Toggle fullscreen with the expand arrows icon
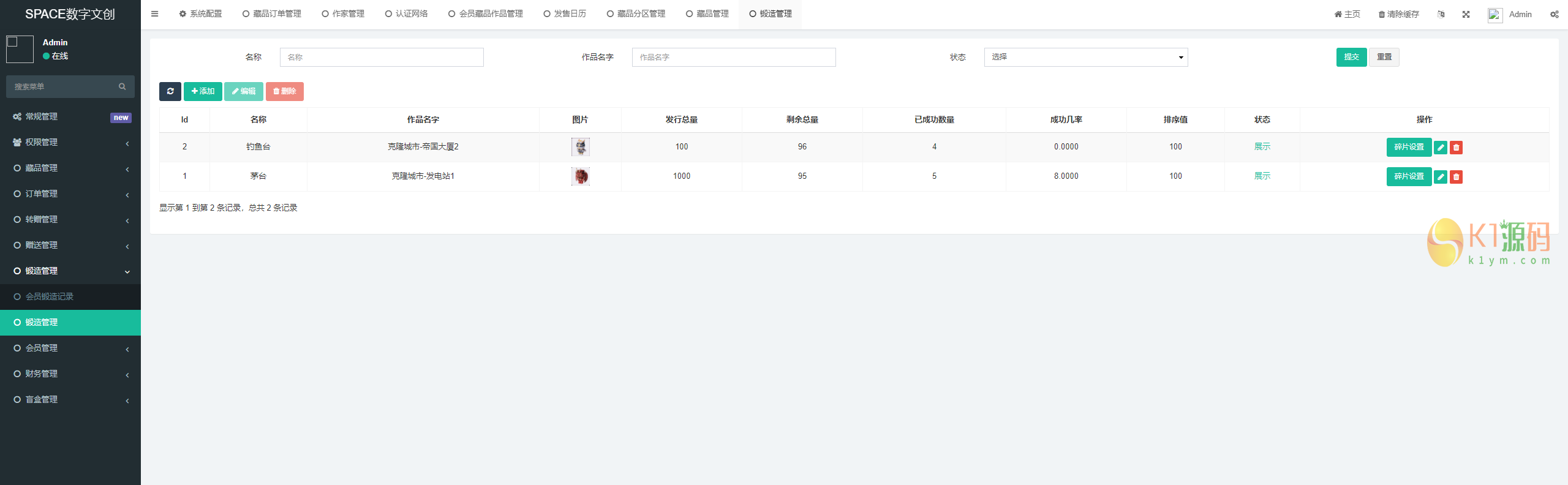The image size is (1568, 485). [x=1466, y=14]
